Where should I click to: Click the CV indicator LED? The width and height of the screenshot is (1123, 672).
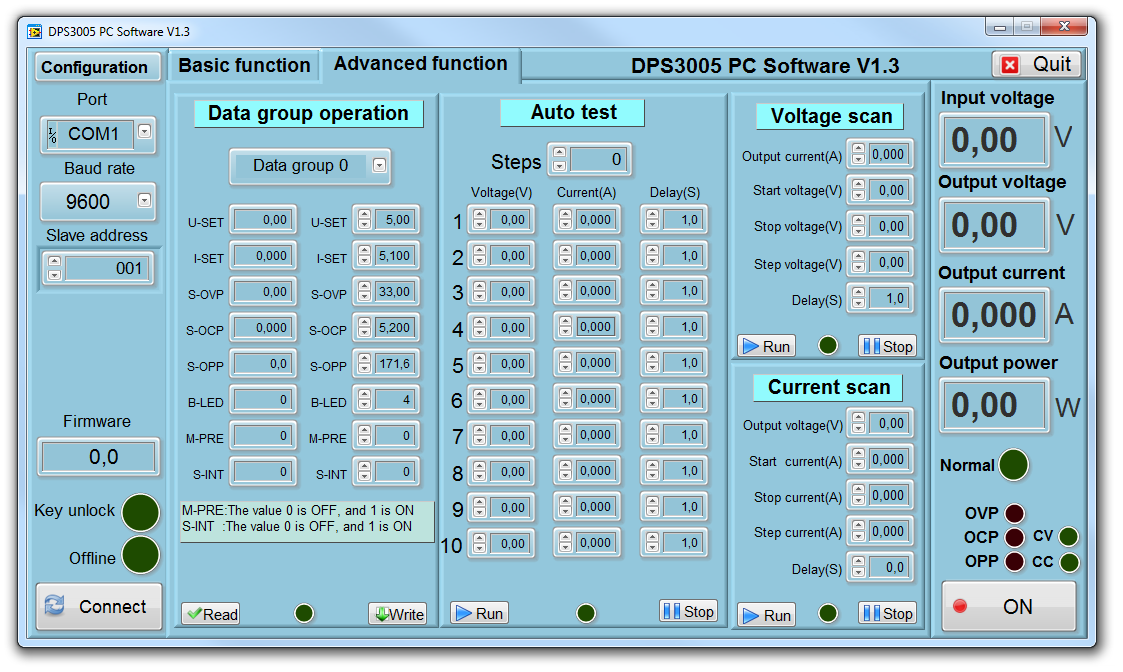click(x=1069, y=537)
